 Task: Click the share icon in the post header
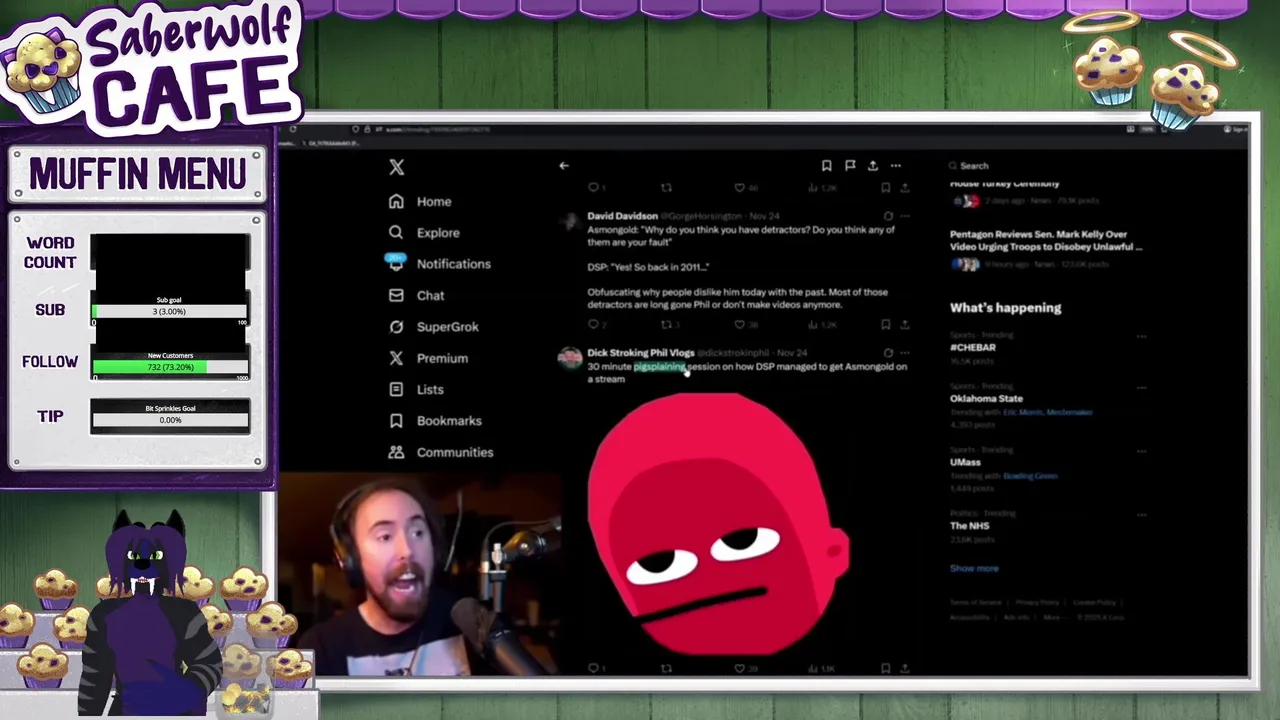click(873, 166)
